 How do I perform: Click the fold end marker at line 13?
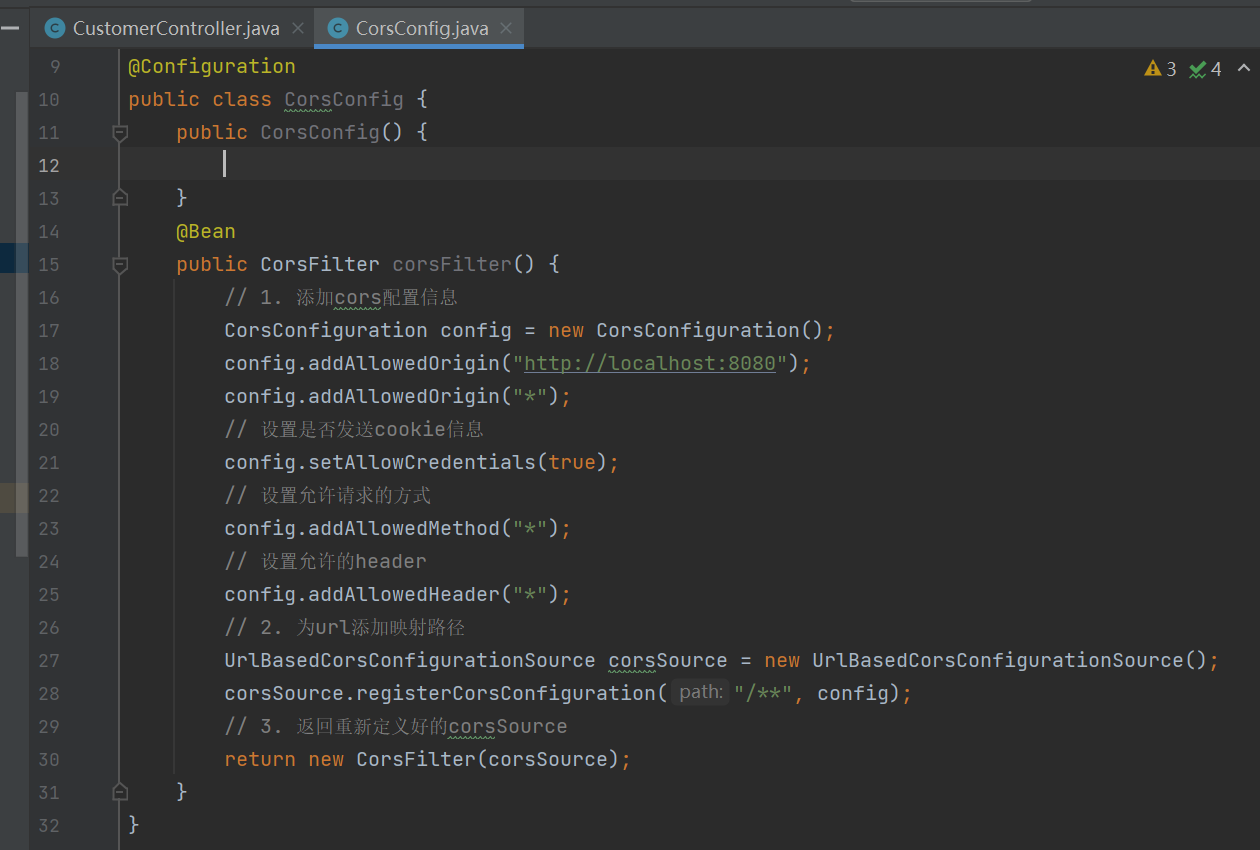(120, 198)
